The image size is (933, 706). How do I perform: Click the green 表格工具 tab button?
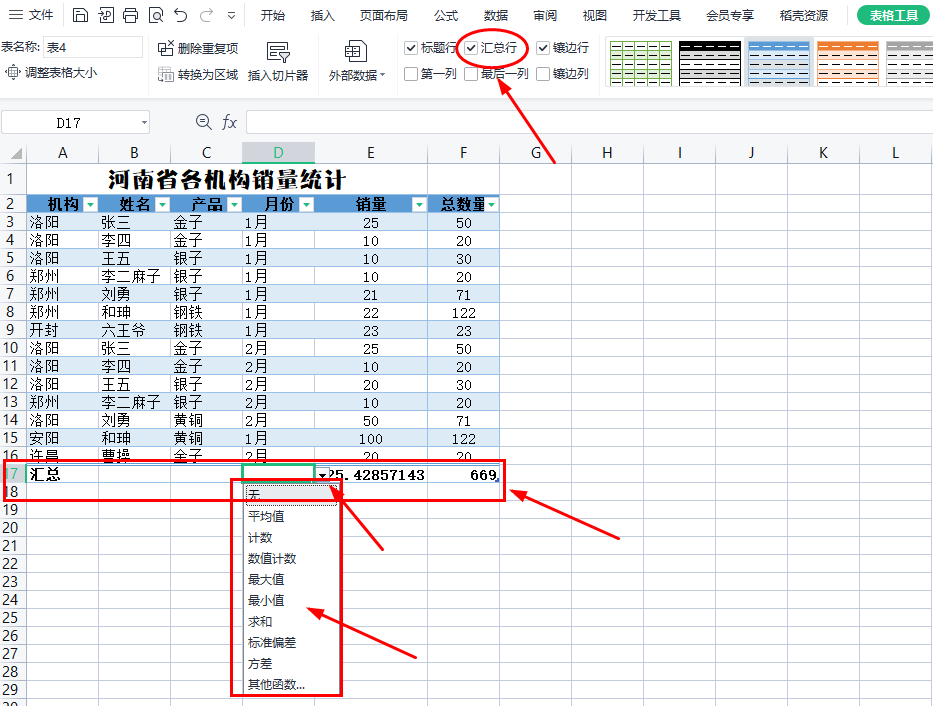point(893,15)
